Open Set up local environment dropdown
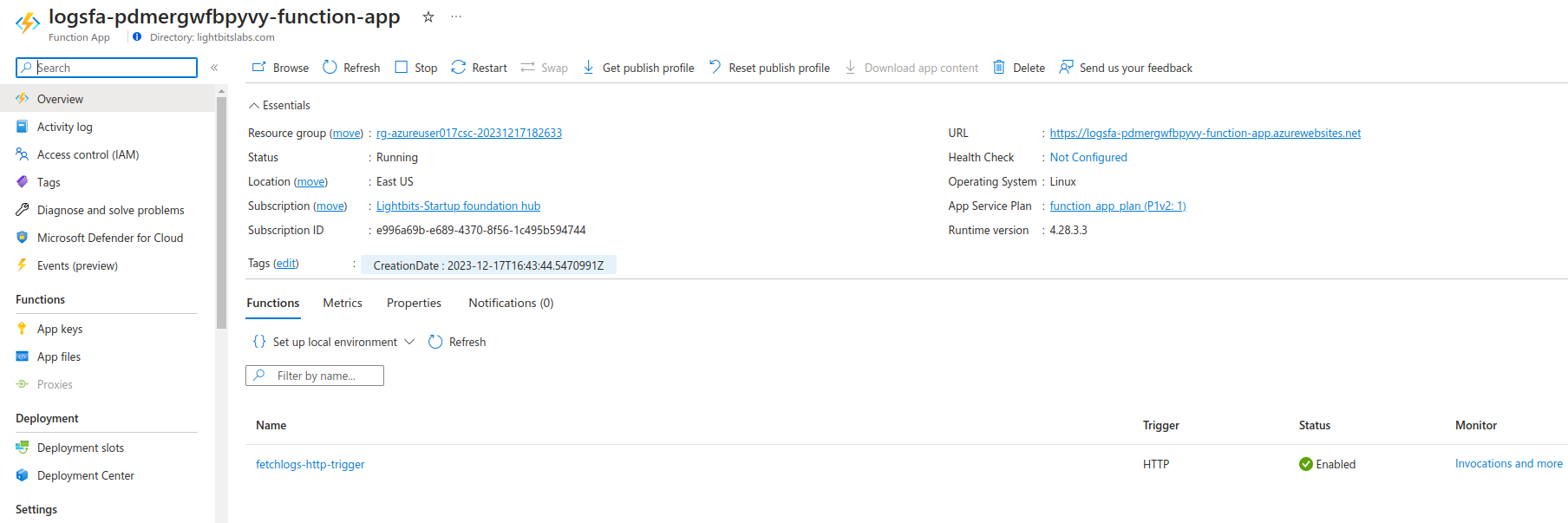1568x523 pixels. (334, 342)
